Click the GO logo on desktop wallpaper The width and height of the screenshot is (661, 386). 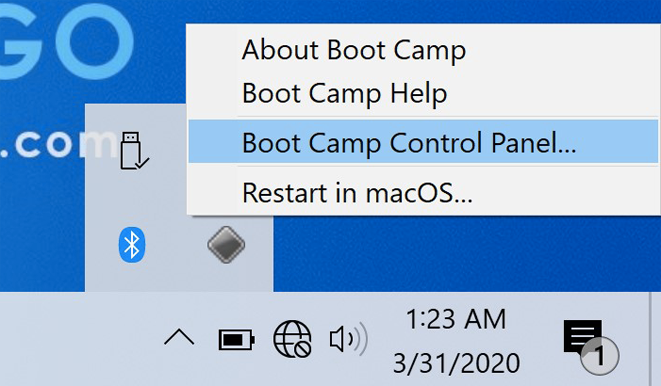click(67, 40)
